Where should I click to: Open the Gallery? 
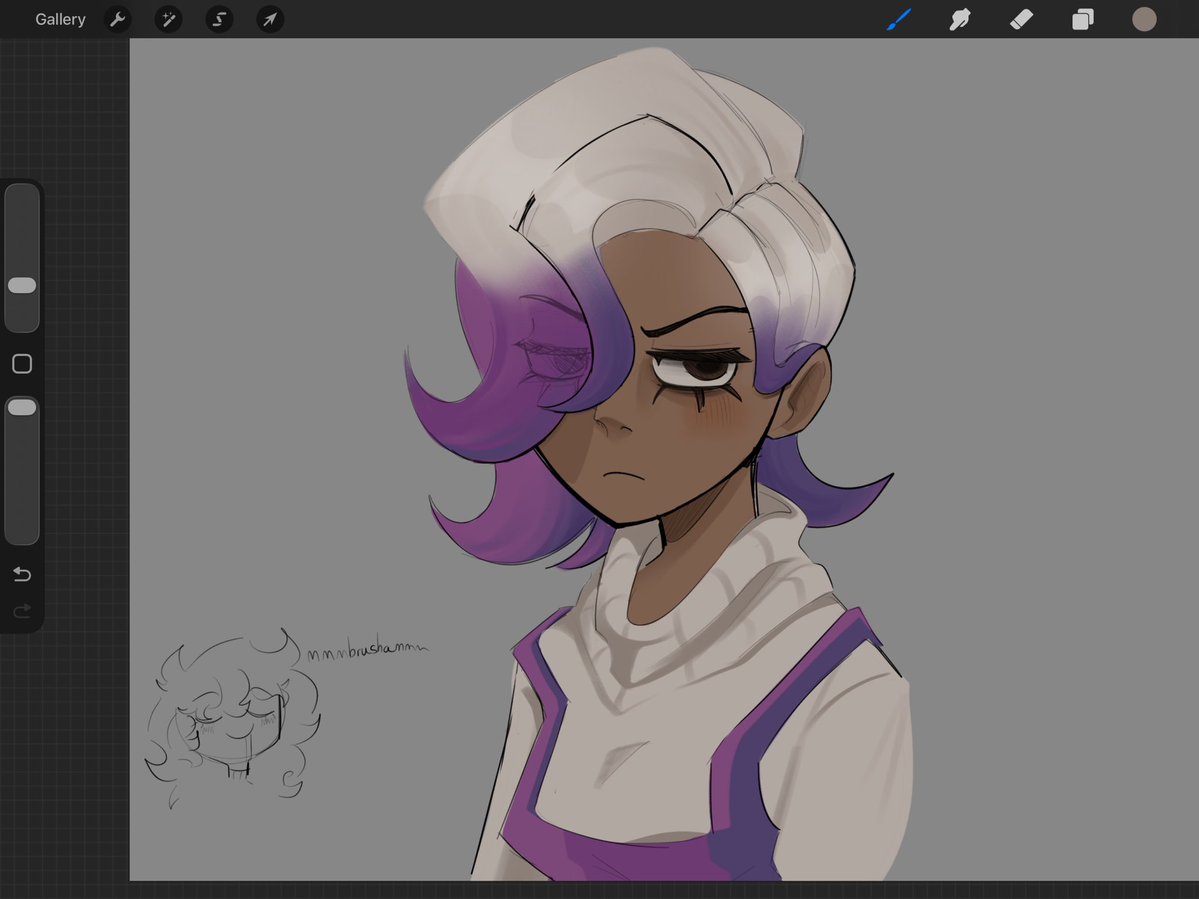pyautogui.click(x=60, y=19)
